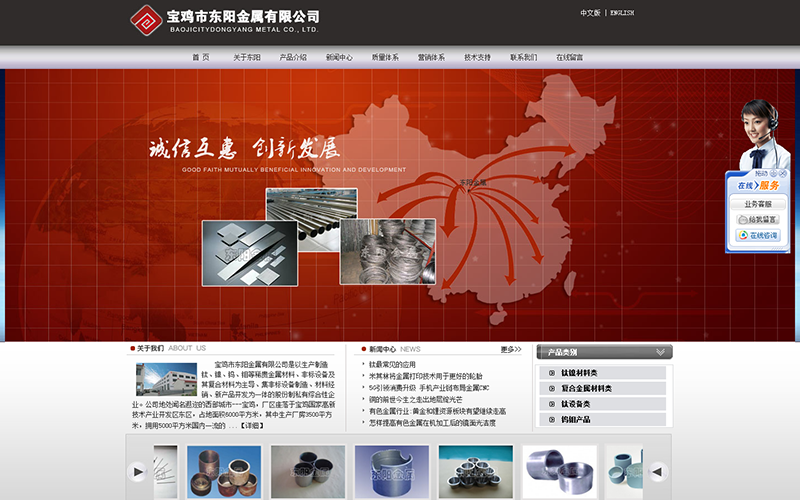The height and width of the screenshot is (500, 800).
Task: Minimize the online service widget
Action: [x=773, y=174]
